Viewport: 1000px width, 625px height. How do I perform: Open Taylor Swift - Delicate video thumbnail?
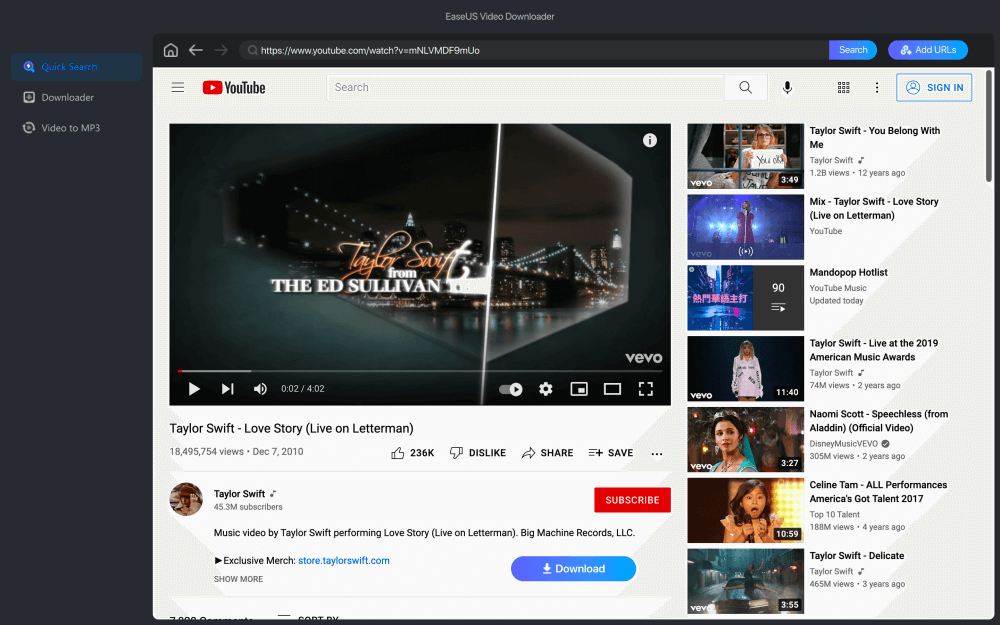point(745,580)
